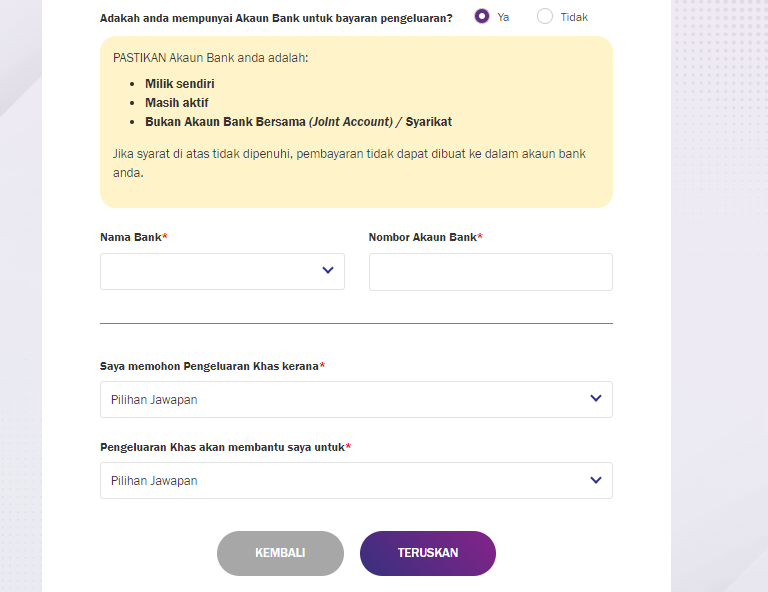This screenshot has height=592, width=768.
Task: Select the 'Tidak' radio button
Action: coord(545,16)
